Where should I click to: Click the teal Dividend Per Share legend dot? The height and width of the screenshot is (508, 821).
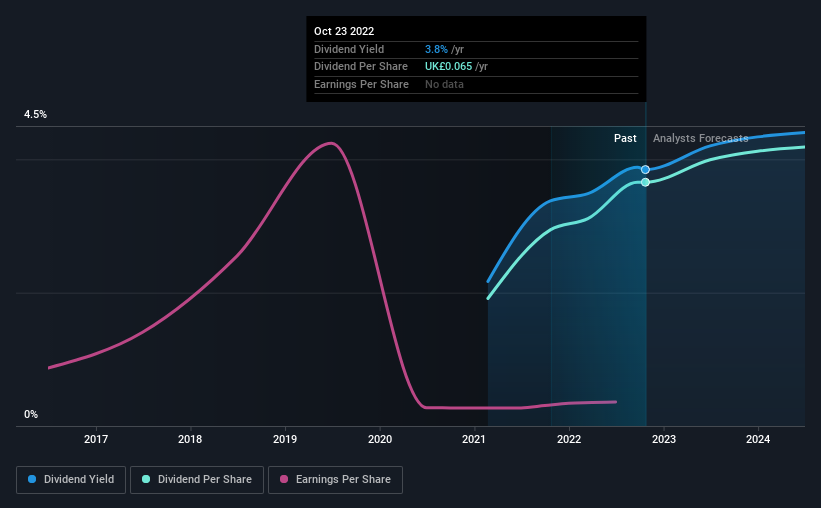(x=146, y=479)
